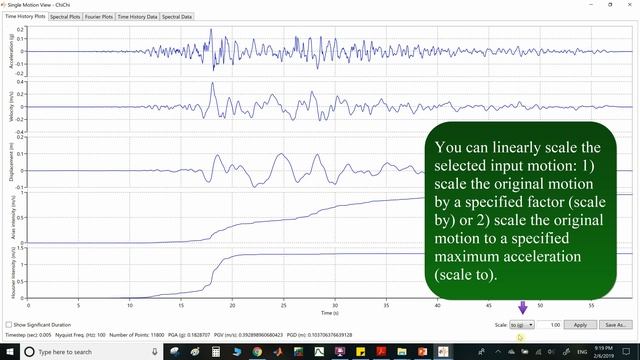The image size is (640, 360).
Task: Open the taskbar app left of Calculator
Action: point(195,351)
